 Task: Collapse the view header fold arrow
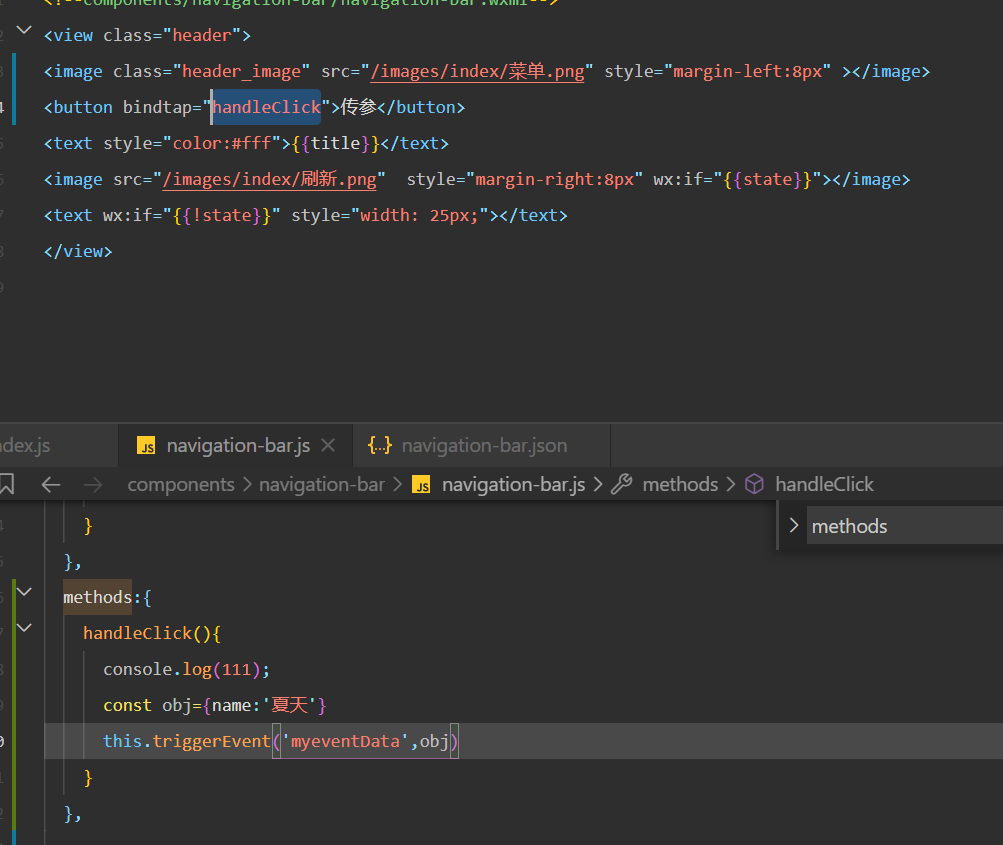point(24,29)
